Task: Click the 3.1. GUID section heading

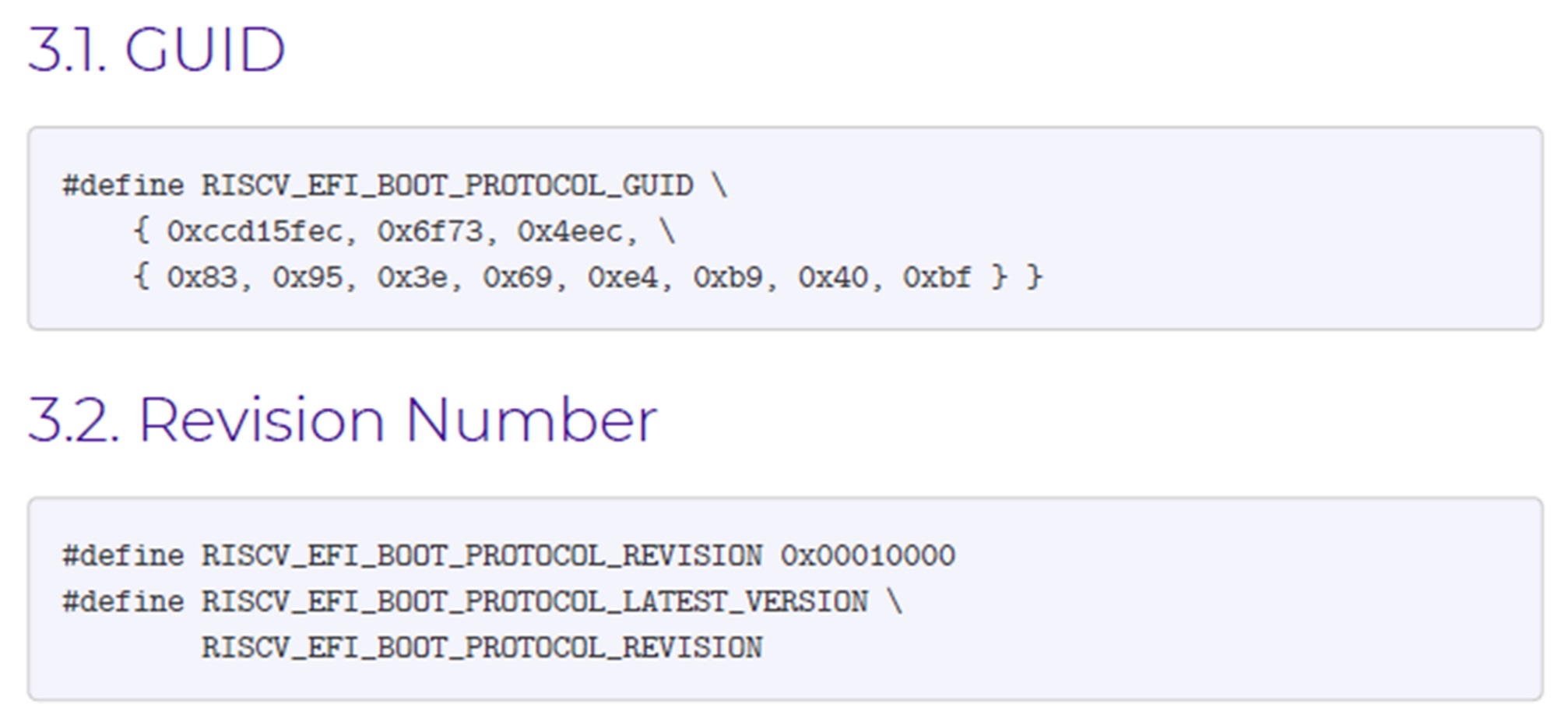Action: tap(156, 51)
